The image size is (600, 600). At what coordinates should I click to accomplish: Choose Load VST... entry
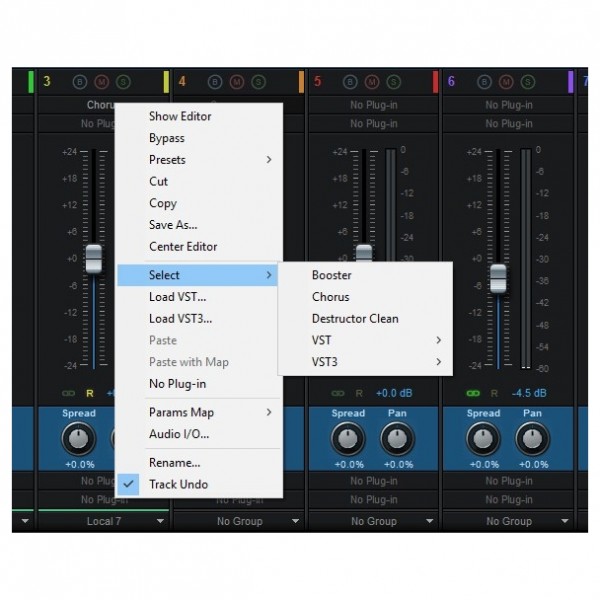199,297
